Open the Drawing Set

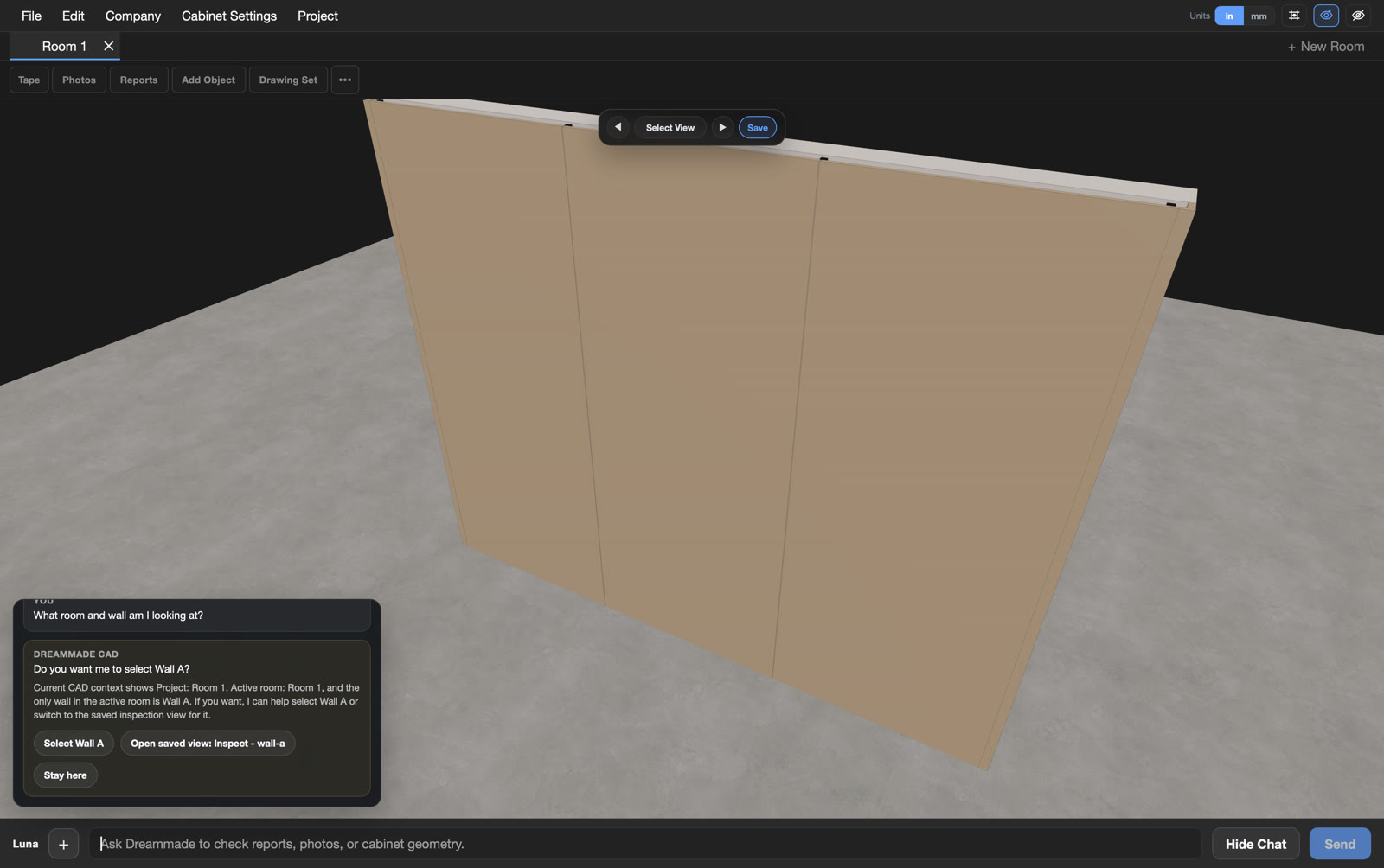pos(288,80)
